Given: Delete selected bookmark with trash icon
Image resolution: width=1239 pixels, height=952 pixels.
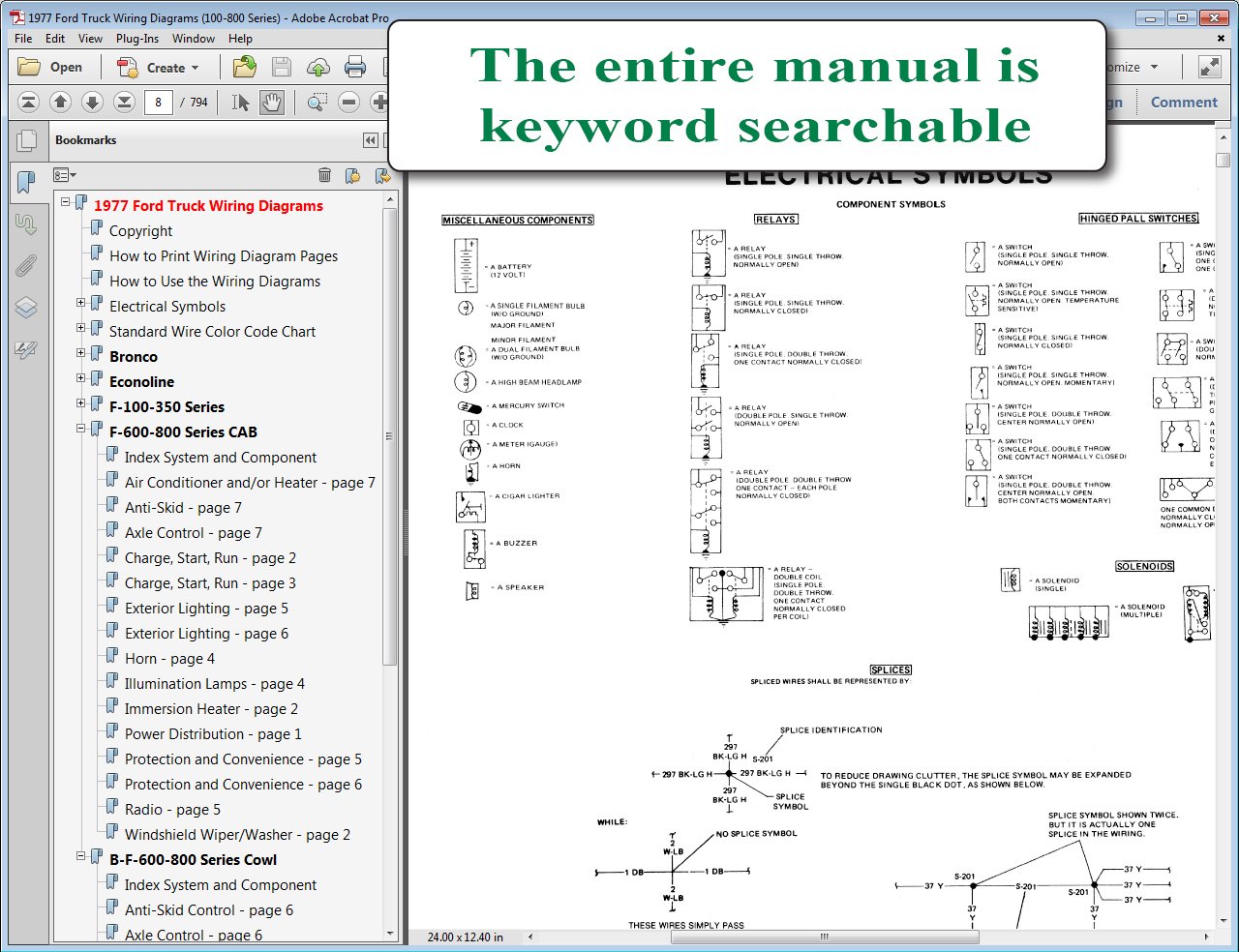Looking at the screenshot, I should tap(324, 175).
